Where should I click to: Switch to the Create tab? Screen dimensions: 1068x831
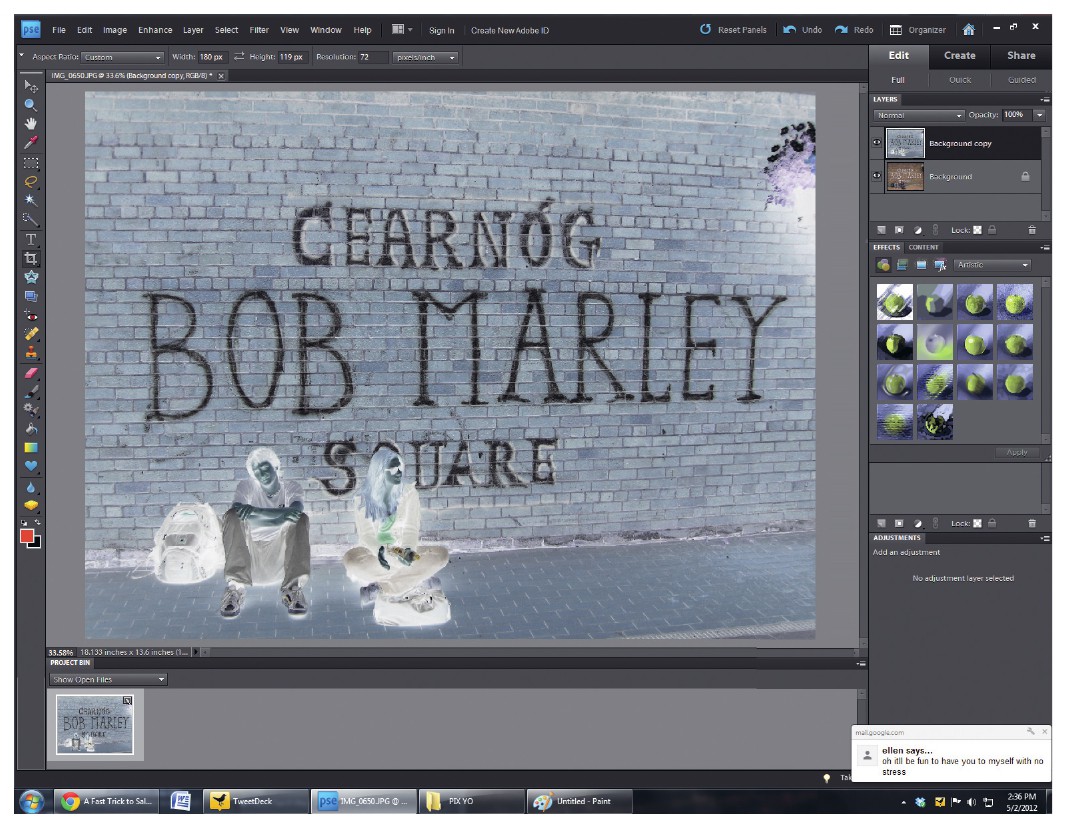pyautogui.click(x=959, y=56)
